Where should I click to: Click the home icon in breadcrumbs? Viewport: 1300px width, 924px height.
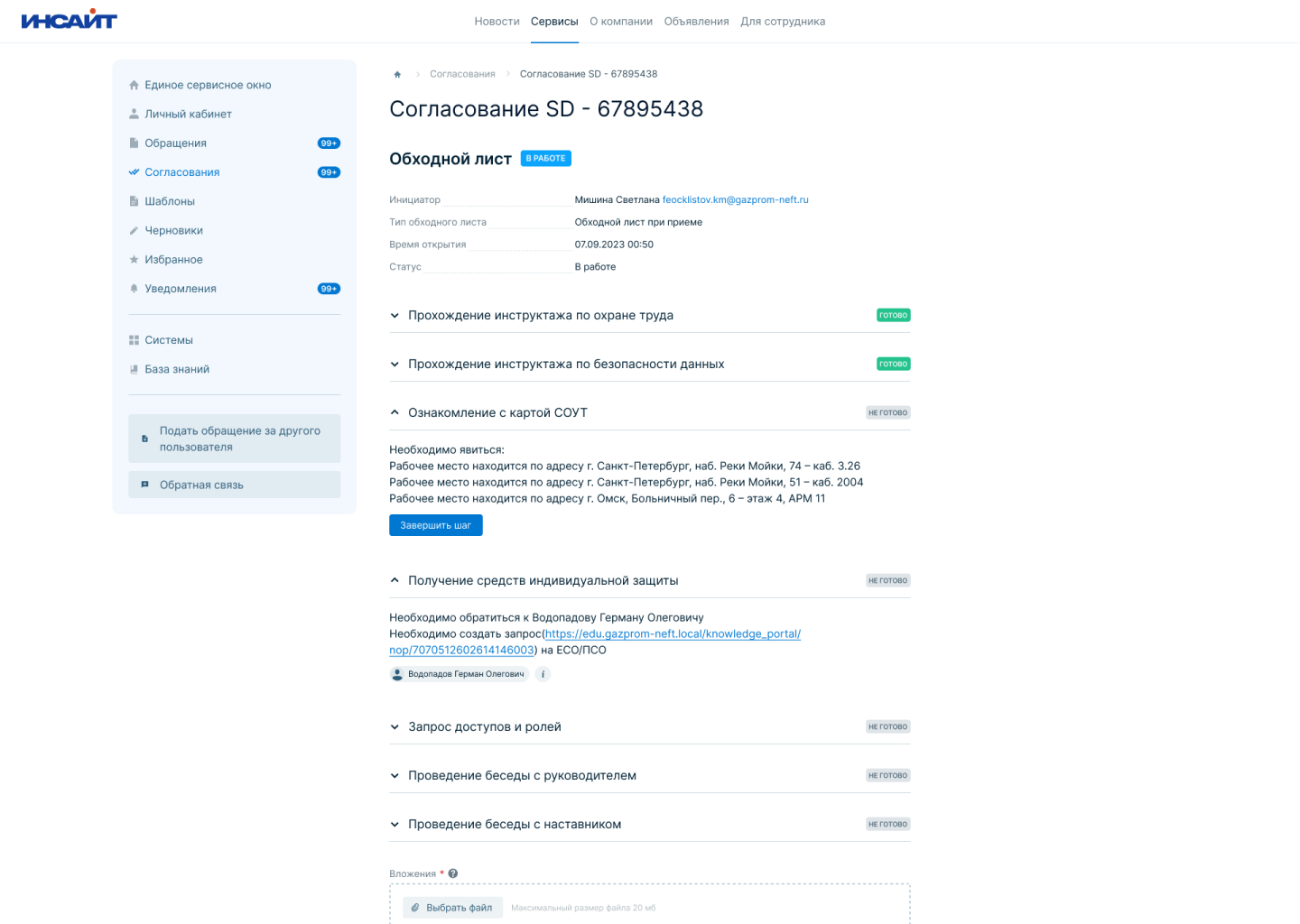coord(397,74)
